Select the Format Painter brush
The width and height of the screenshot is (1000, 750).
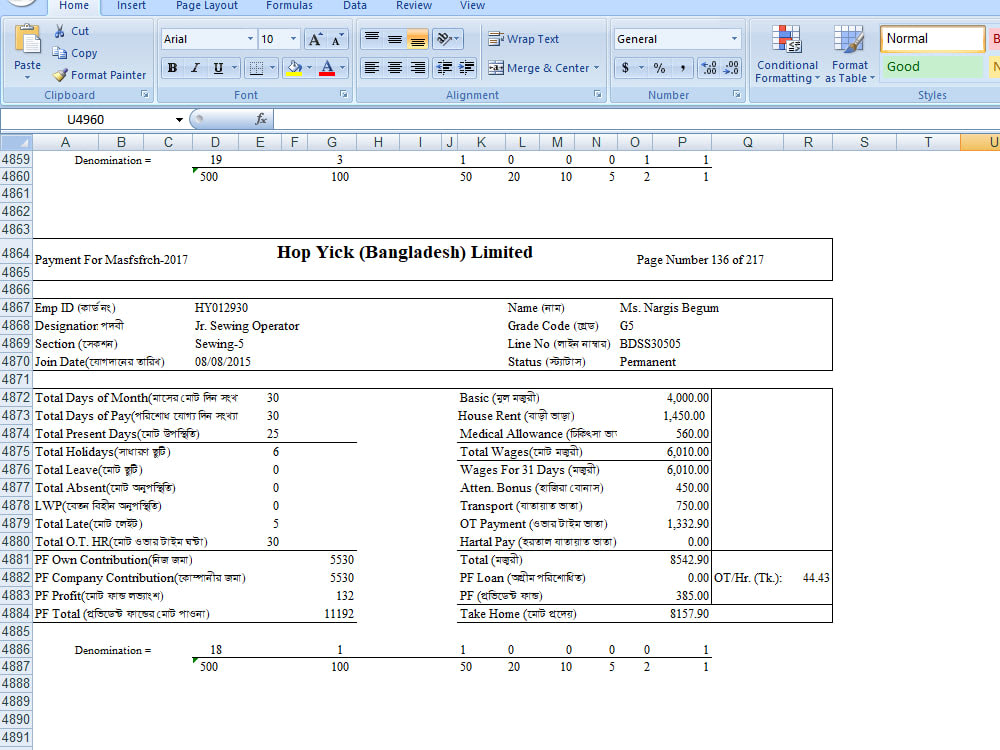(x=60, y=75)
